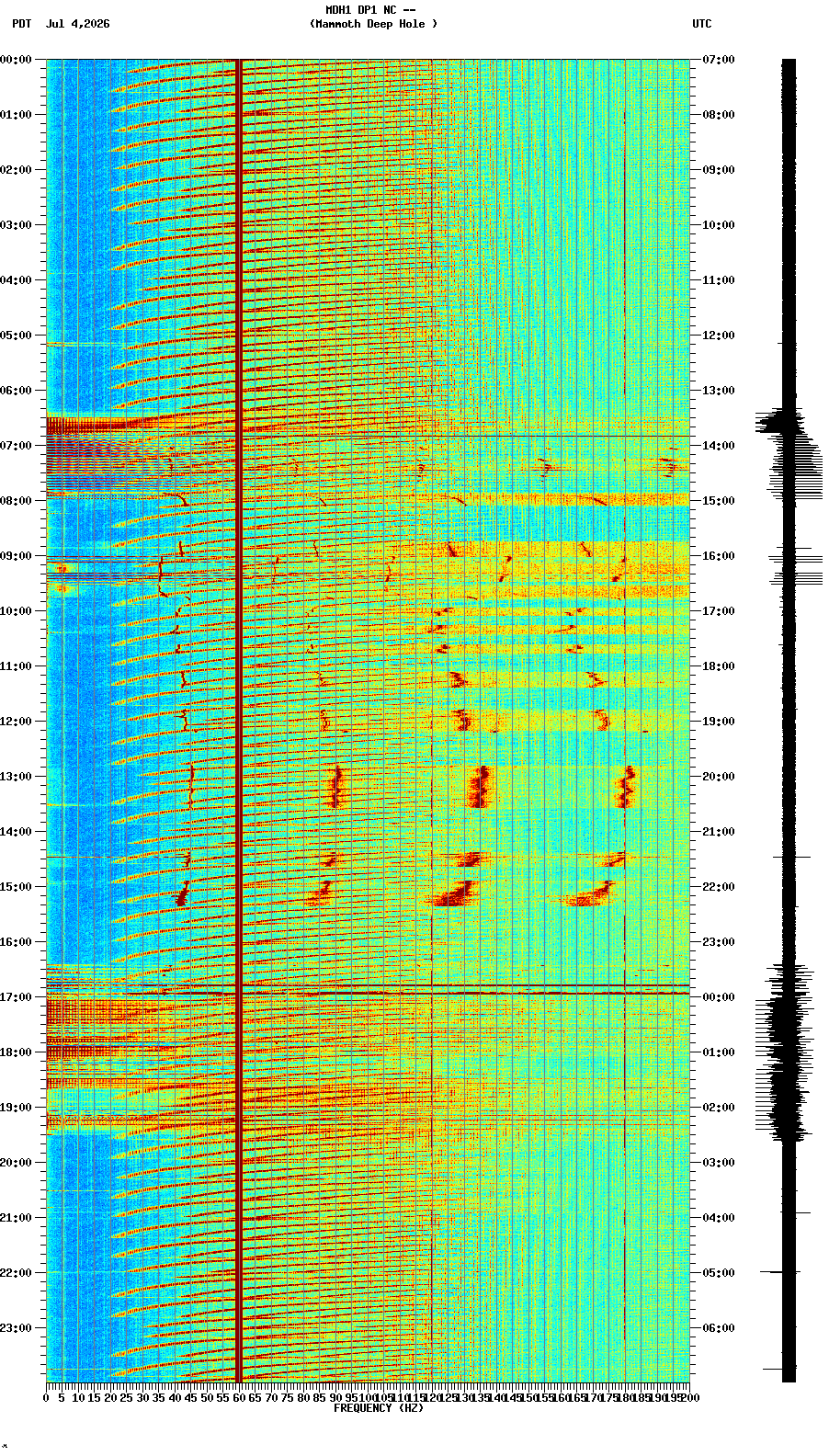This screenshot has width=829, height=1456.
Task: Click the PDT timezone label
Action: pyautogui.click(x=21, y=24)
